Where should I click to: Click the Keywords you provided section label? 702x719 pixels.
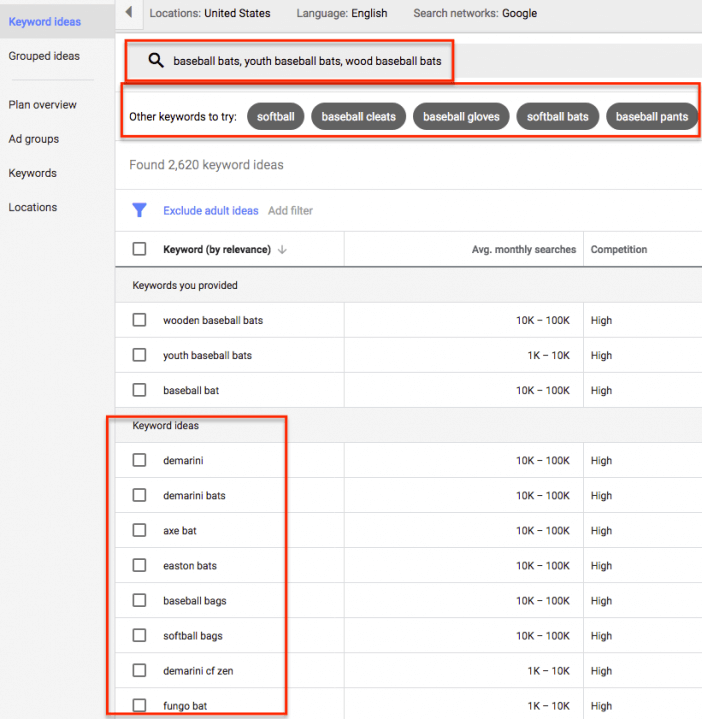click(185, 285)
